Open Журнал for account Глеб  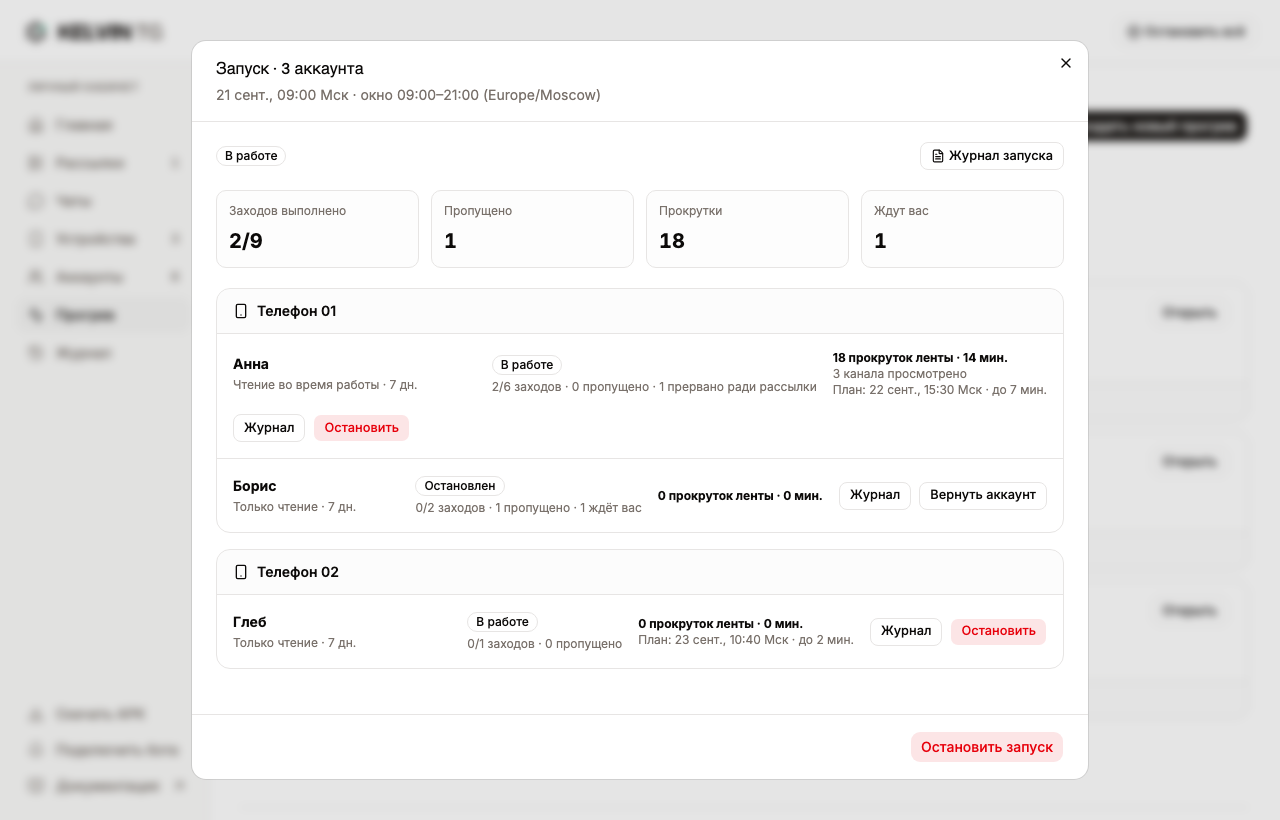tap(906, 632)
